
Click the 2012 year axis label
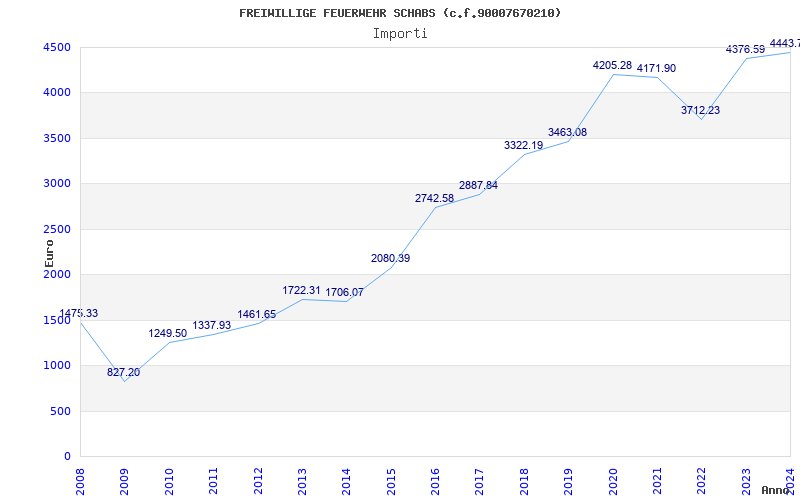click(258, 480)
